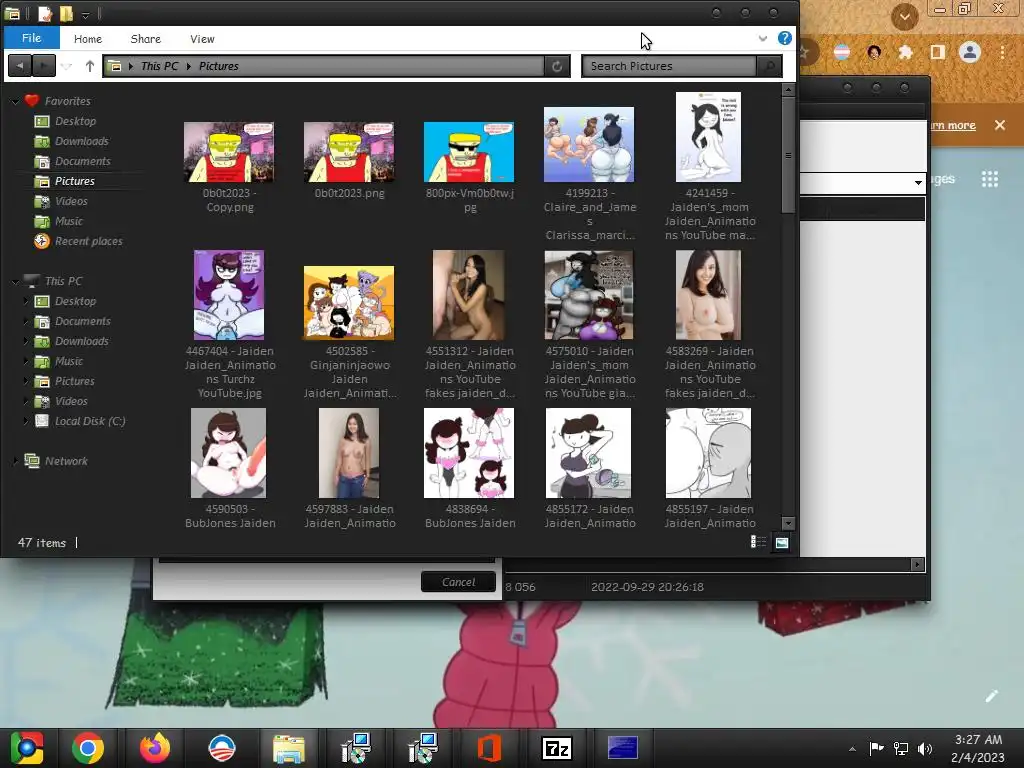1024x768 pixels.
Task: Expand the ribbon with the chevron
Action: pyautogui.click(x=762, y=39)
